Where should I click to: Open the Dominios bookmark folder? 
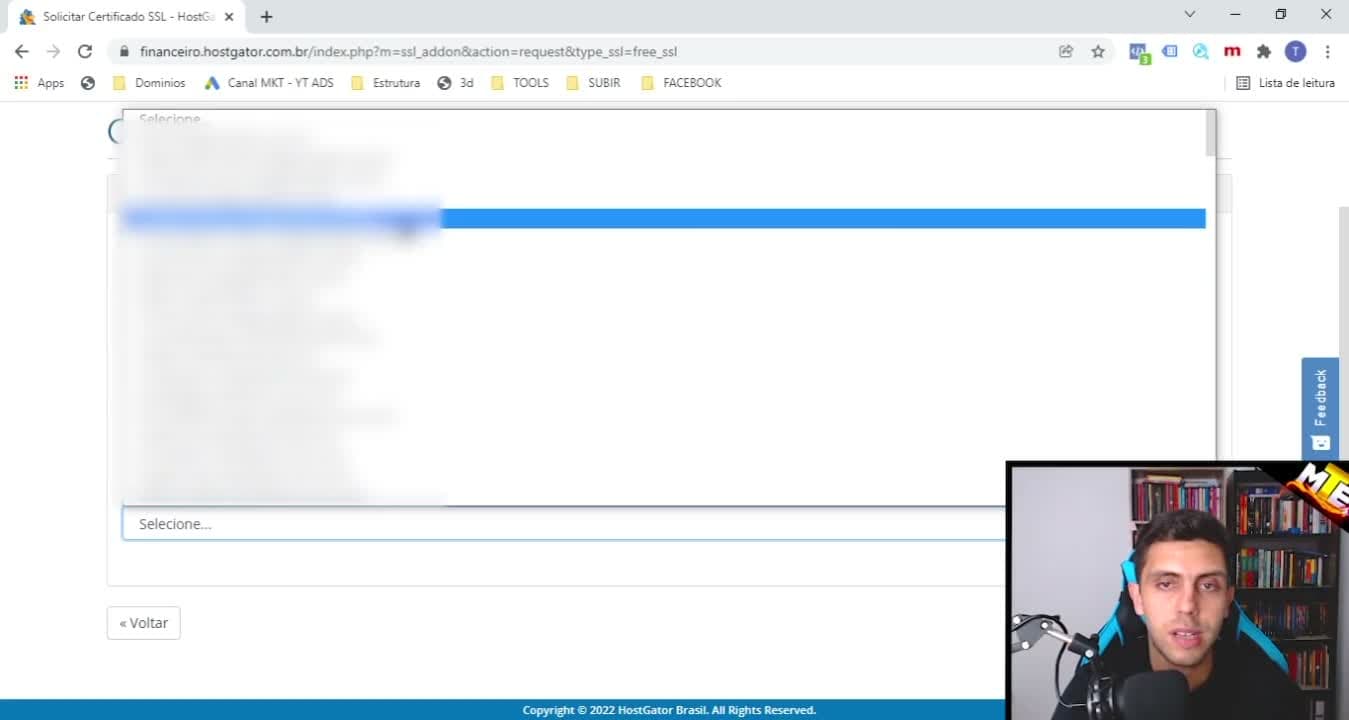pos(149,83)
